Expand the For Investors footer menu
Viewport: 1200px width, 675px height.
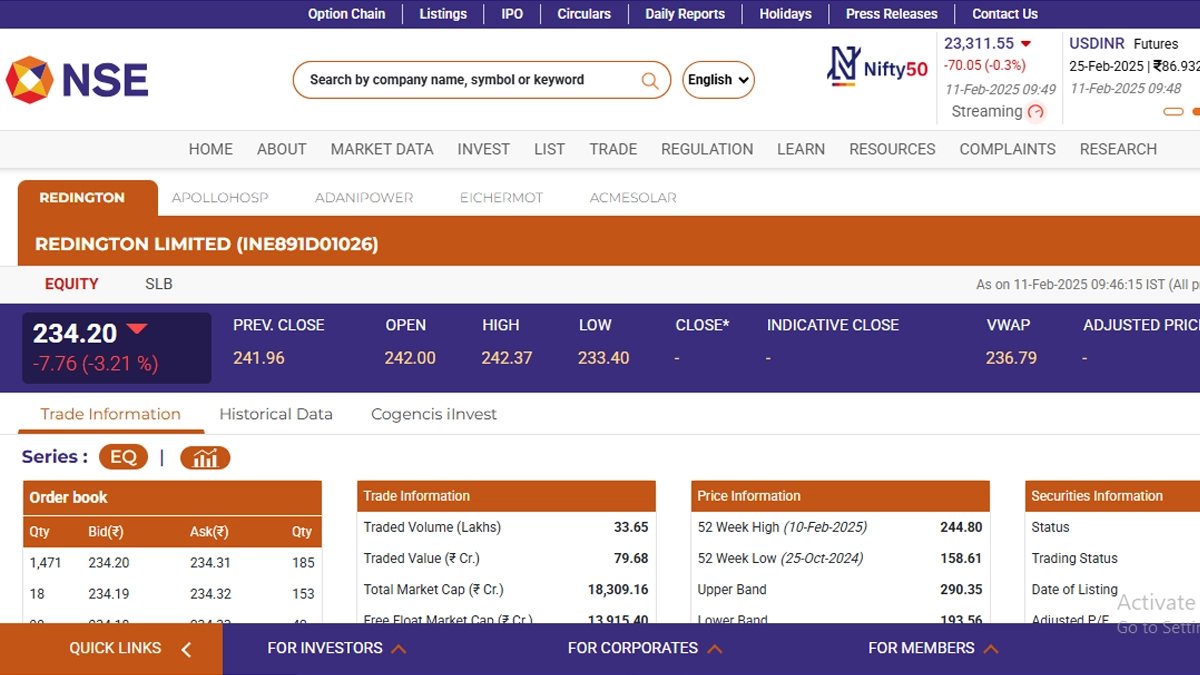(x=336, y=649)
